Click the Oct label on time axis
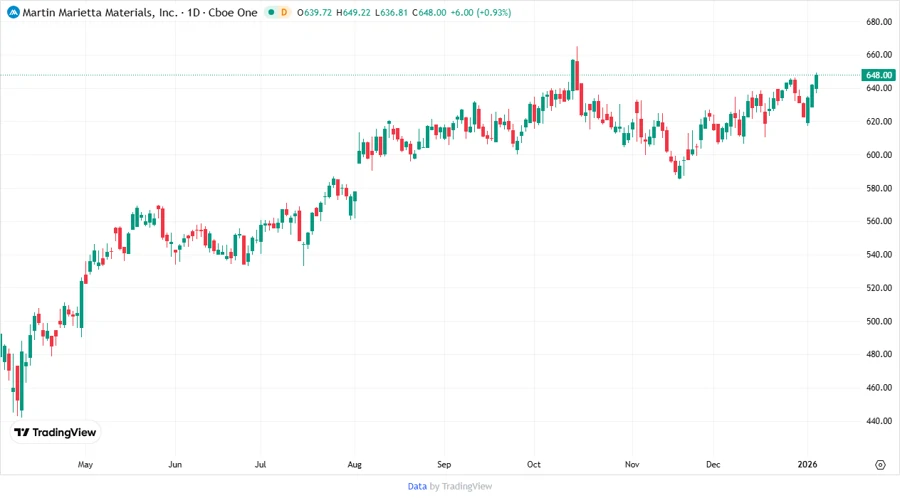Viewport: 900px width, 498px height. tap(534, 464)
